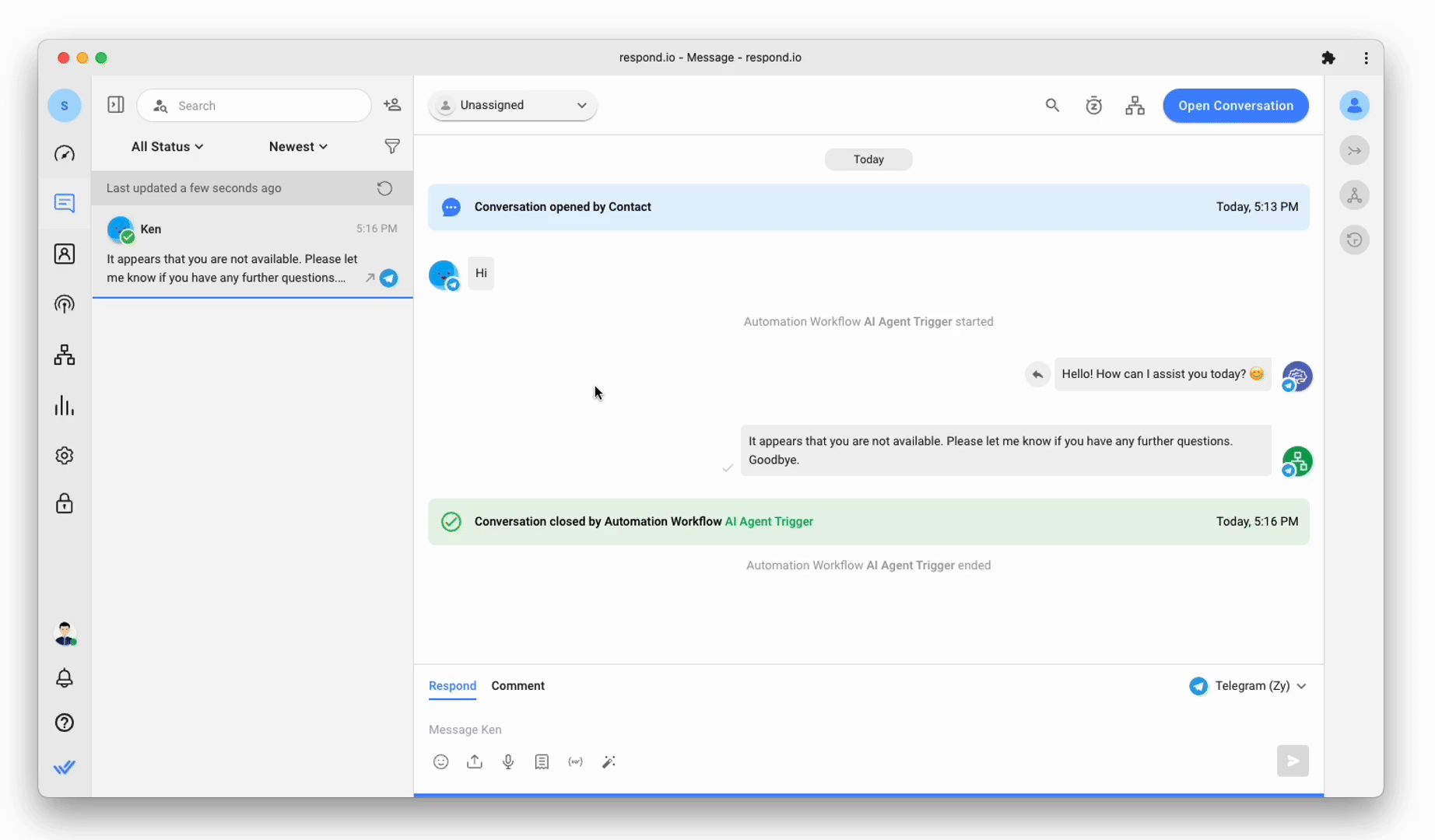Insert a dynamic variable with the {var} icon

point(575,761)
